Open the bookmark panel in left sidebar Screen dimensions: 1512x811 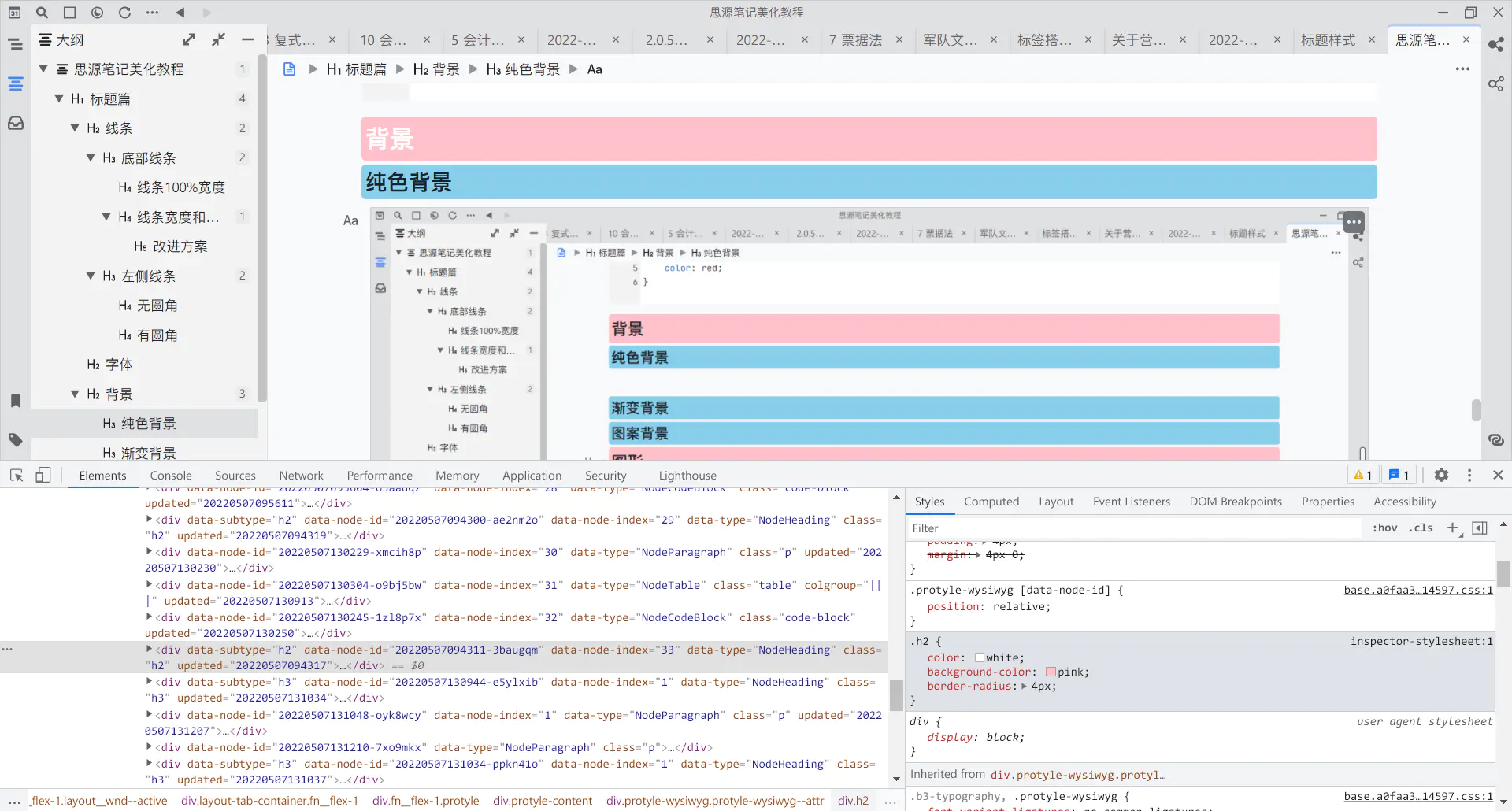[x=15, y=401]
